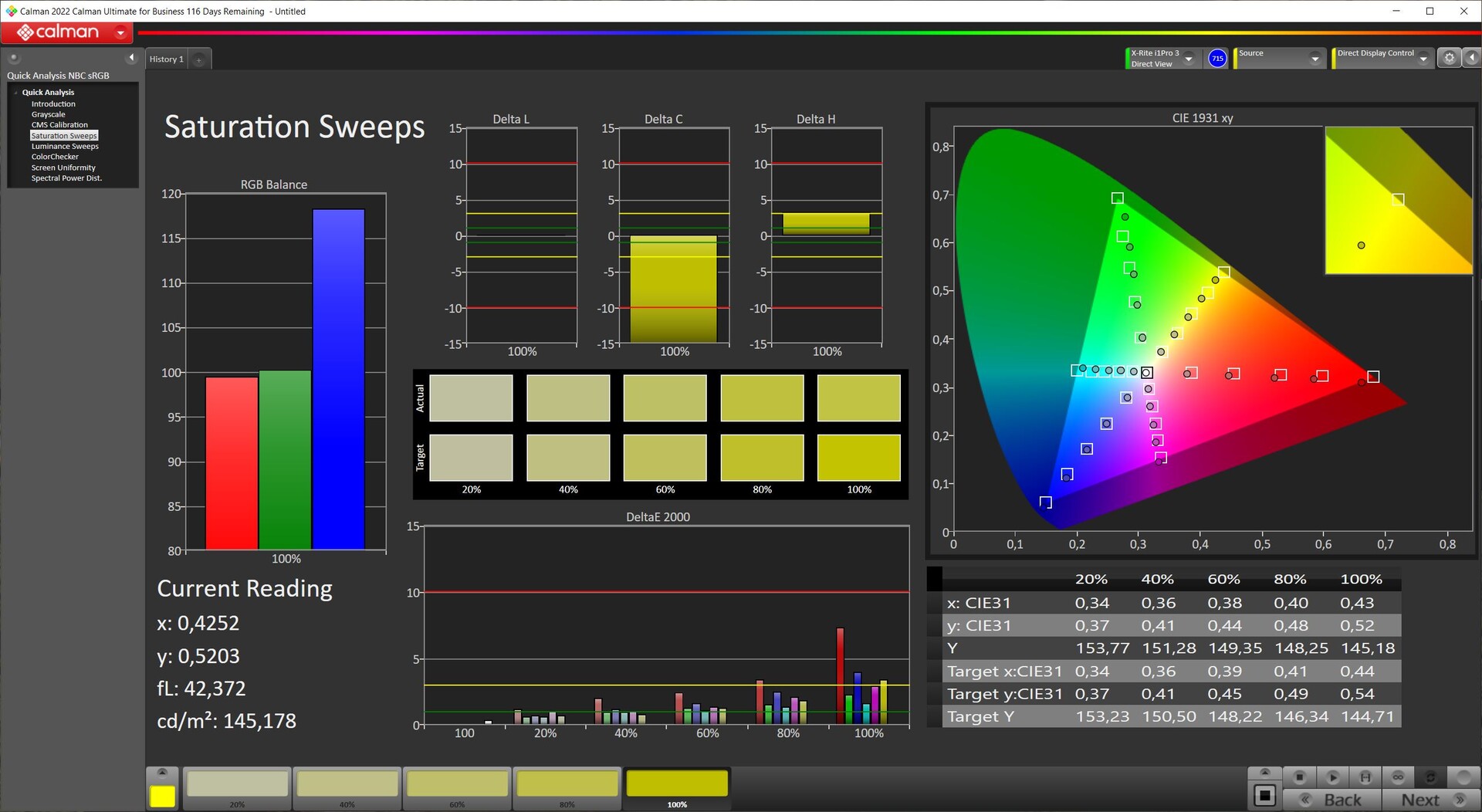
Task: Open the Source dropdown
Action: 1315,59
